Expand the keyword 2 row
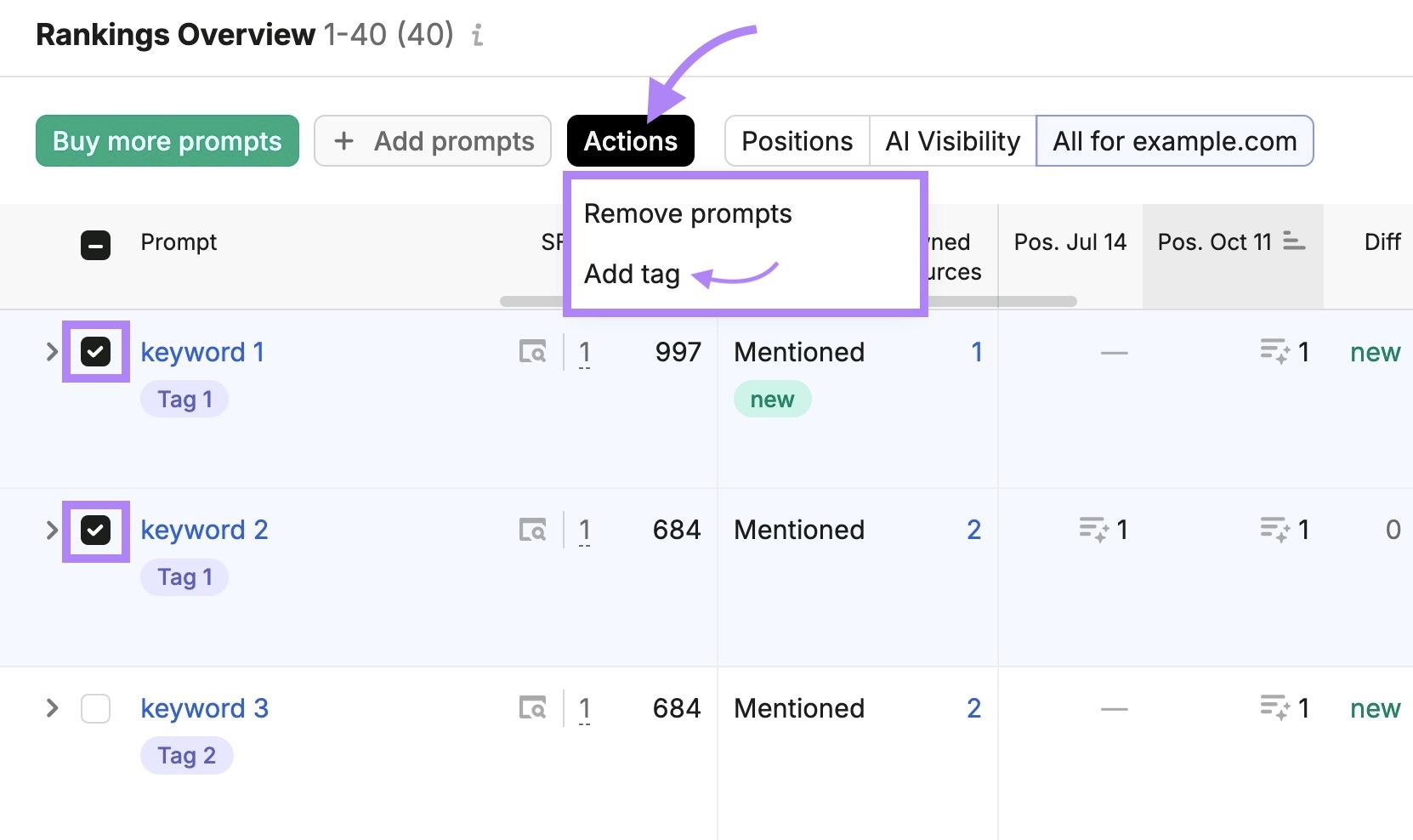The height and width of the screenshot is (840, 1413). (52, 530)
